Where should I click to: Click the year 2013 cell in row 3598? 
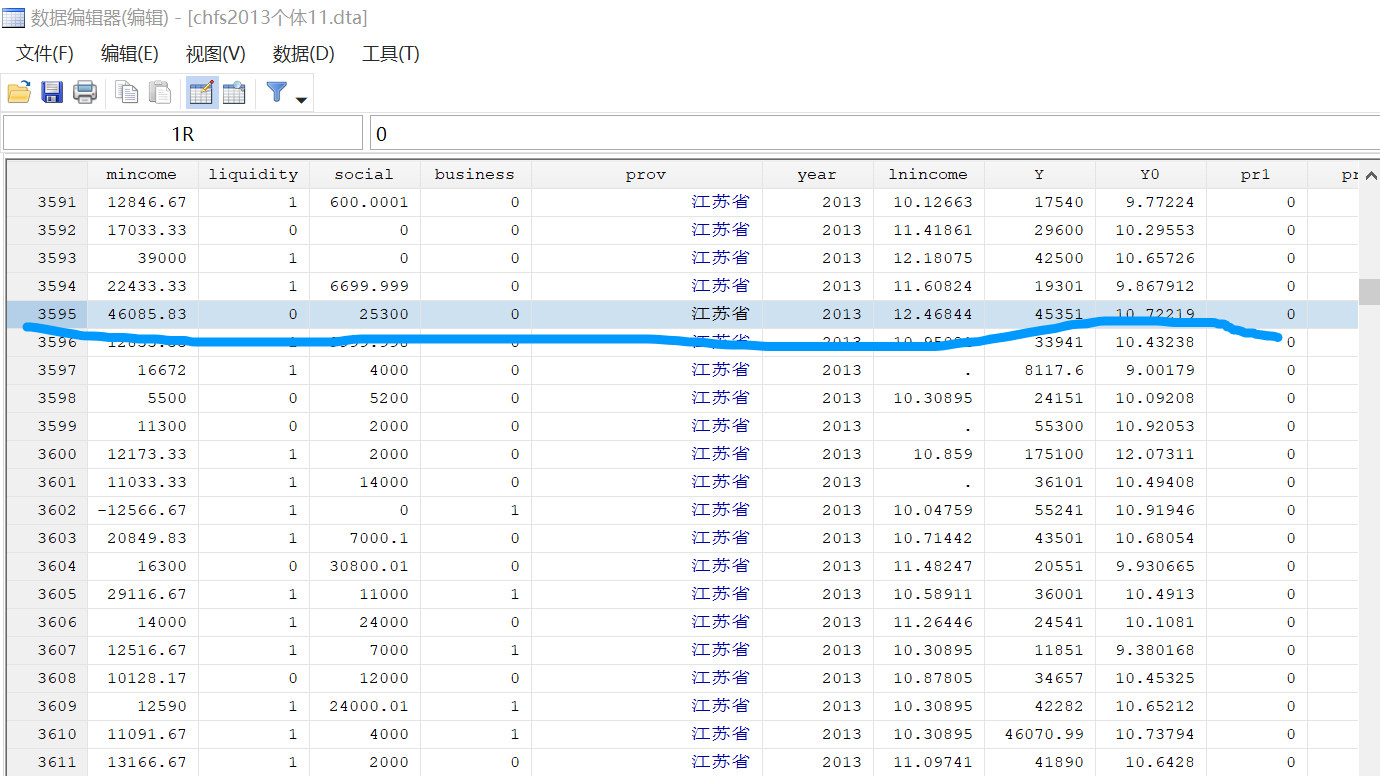tap(817, 398)
